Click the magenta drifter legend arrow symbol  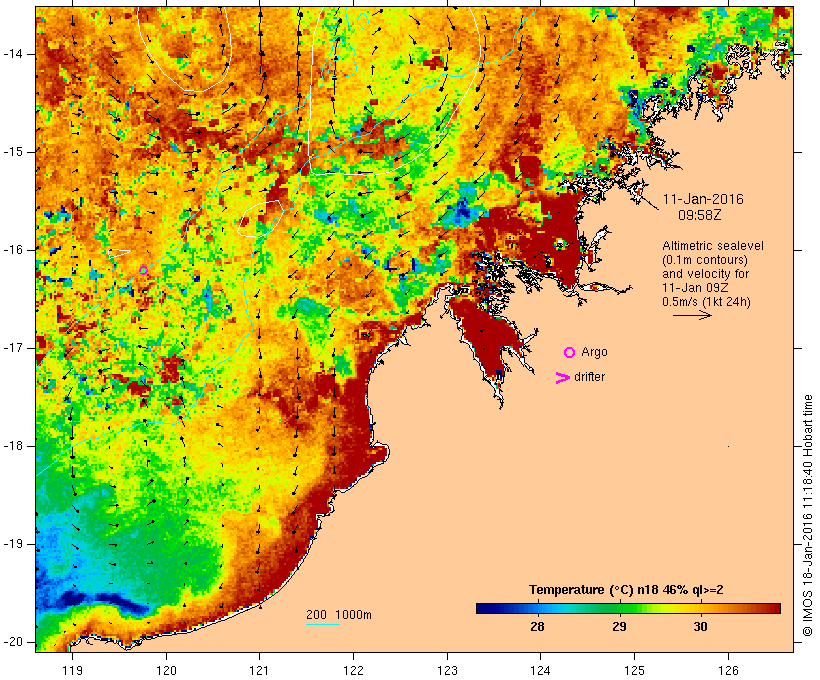[562, 378]
